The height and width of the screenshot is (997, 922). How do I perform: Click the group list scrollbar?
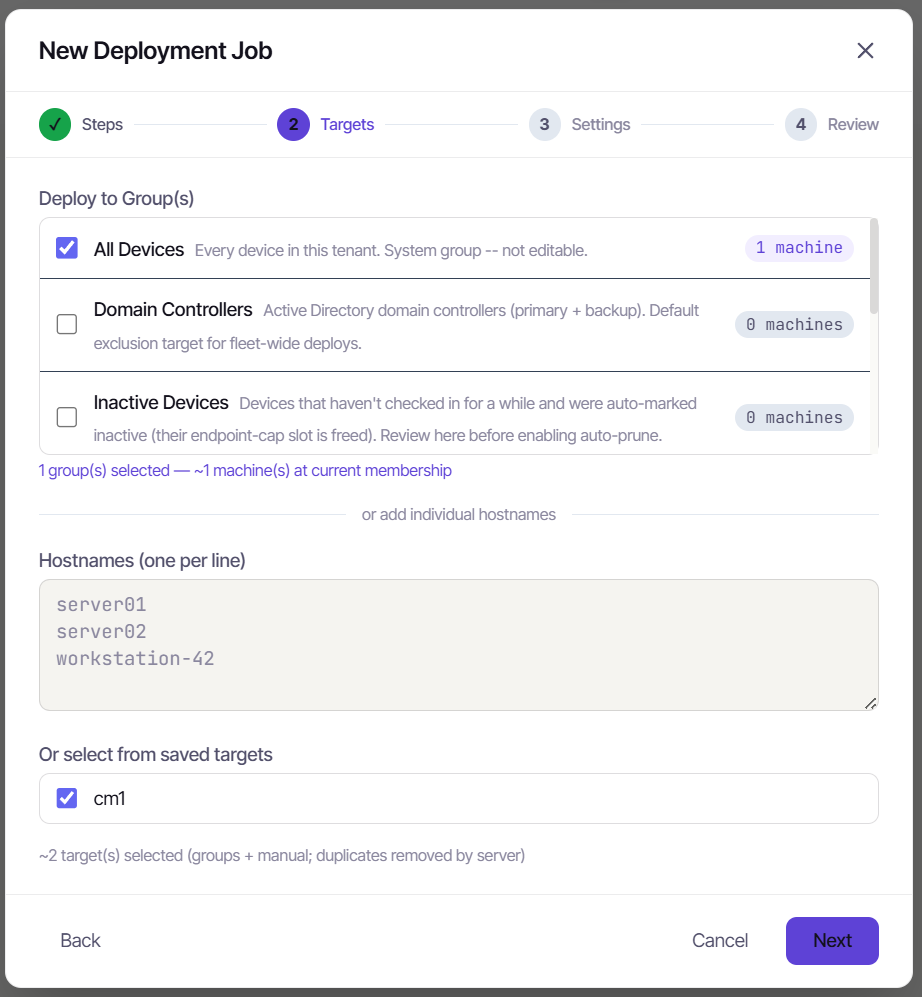coord(874,266)
